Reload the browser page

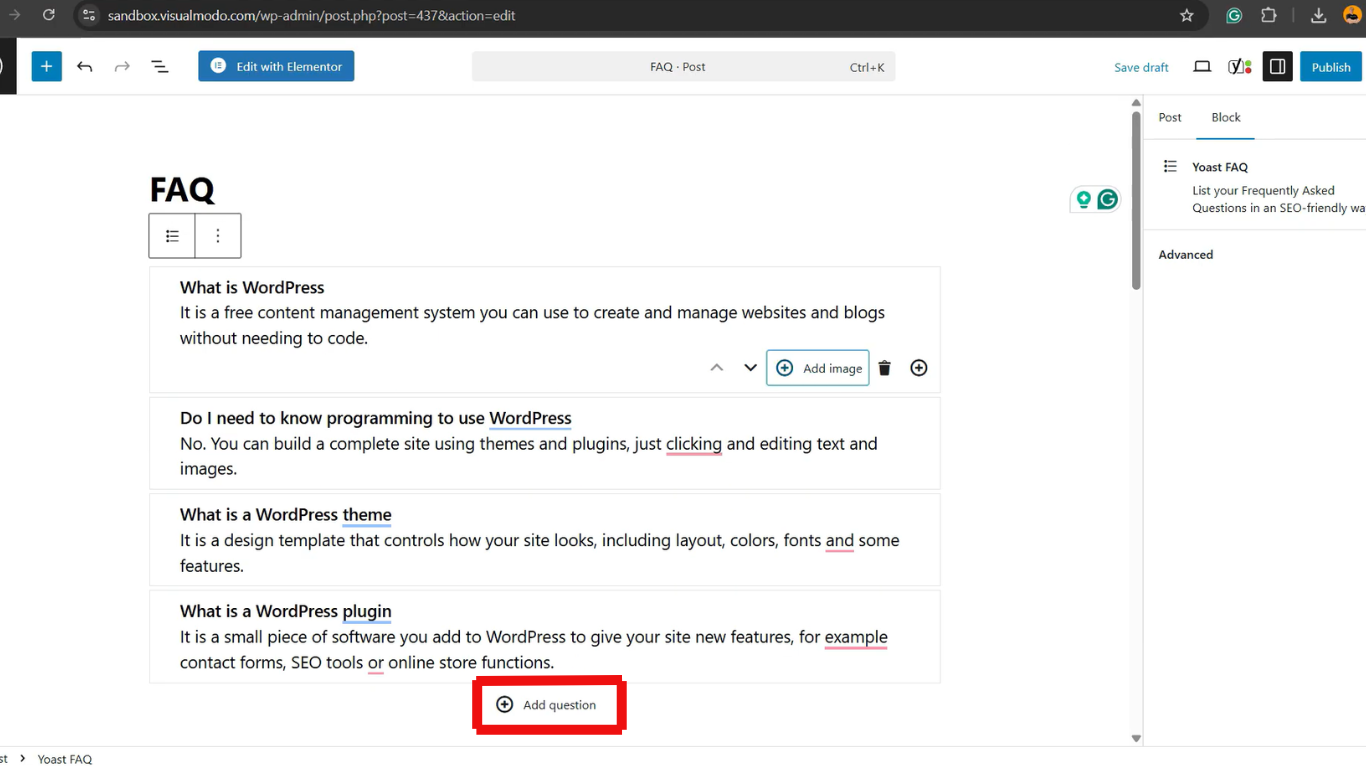(x=49, y=15)
